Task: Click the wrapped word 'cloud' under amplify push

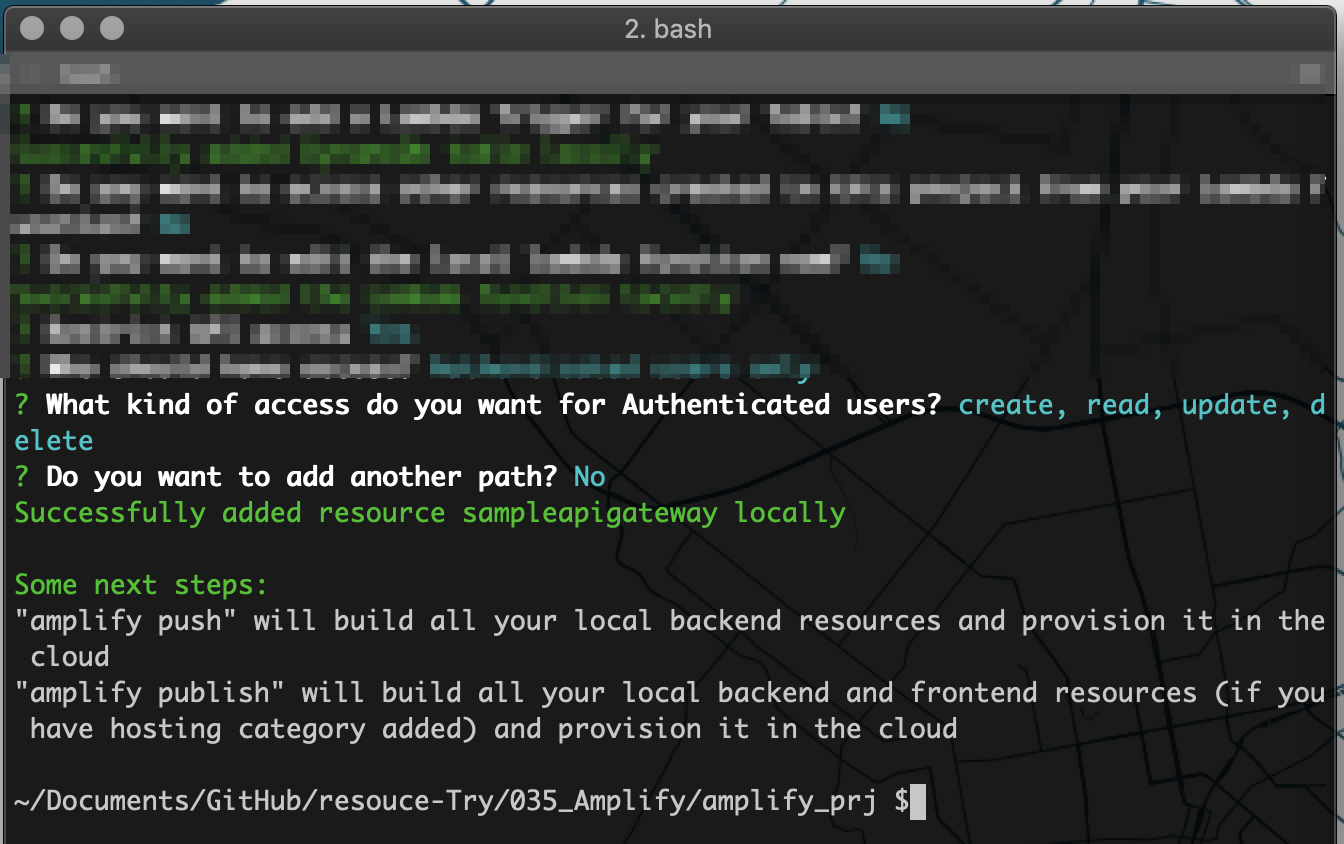Action: 70,657
